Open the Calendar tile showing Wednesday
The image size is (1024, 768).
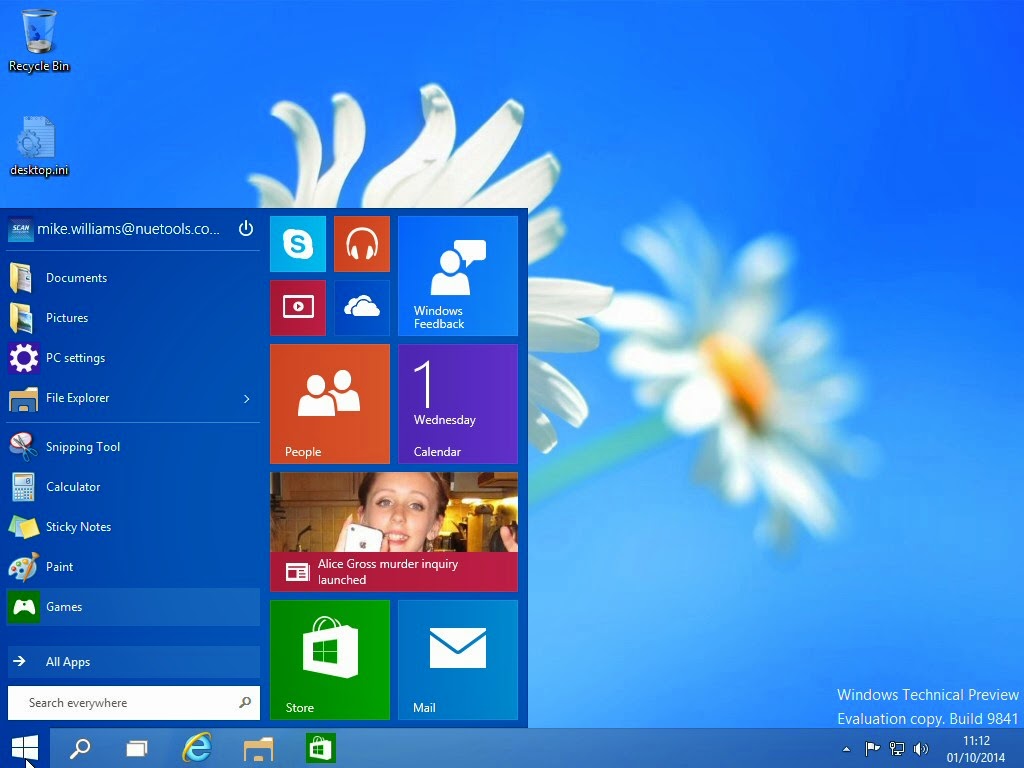(457, 403)
